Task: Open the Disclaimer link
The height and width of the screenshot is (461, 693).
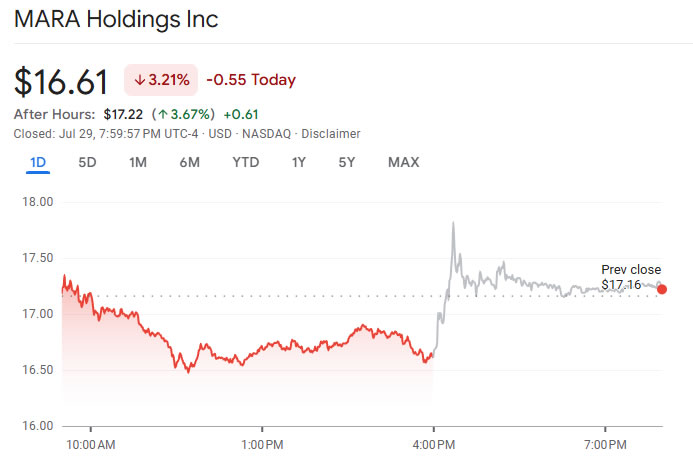Action: (331, 134)
